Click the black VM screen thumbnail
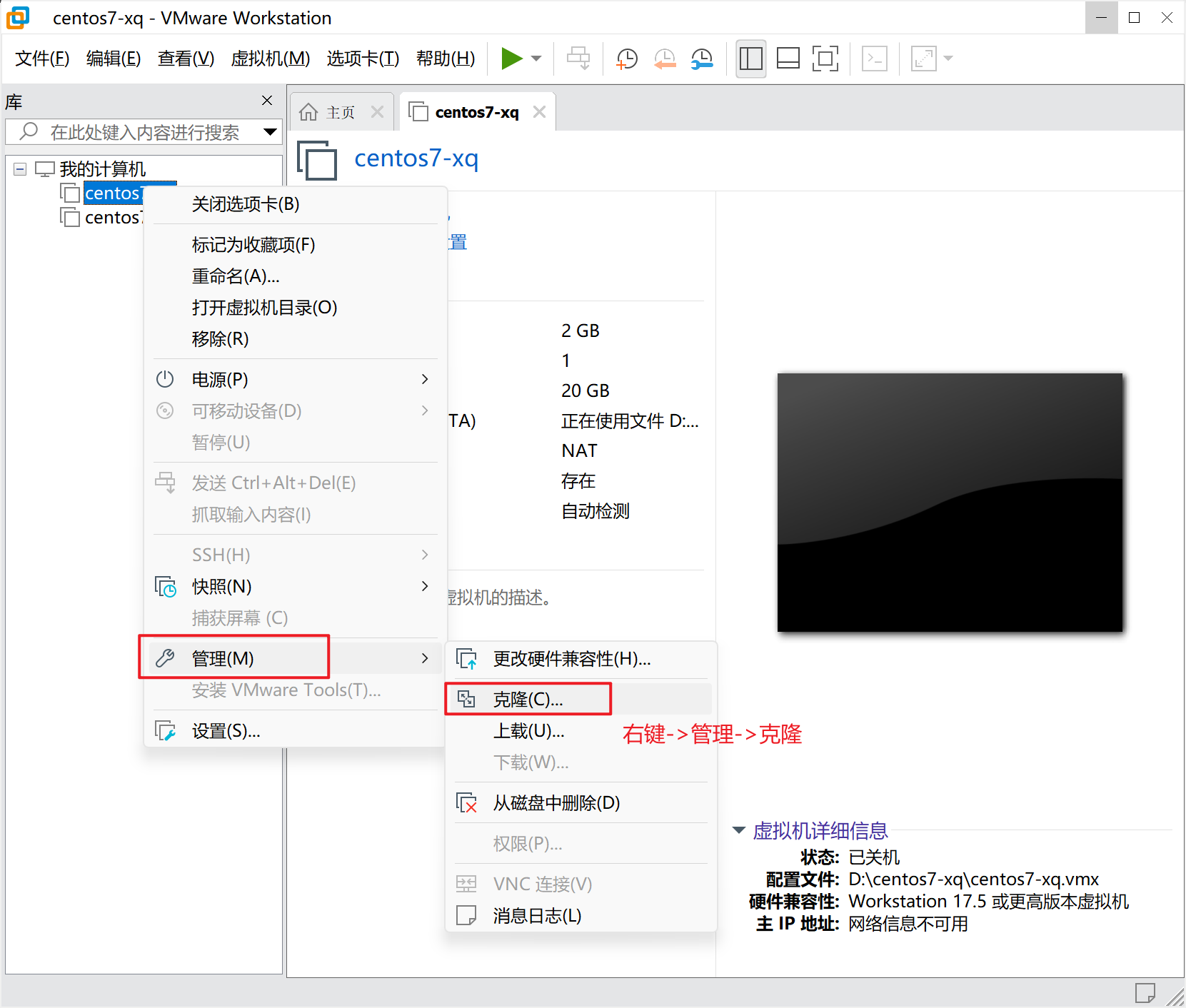The image size is (1186, 1008). tap(950, 503)
